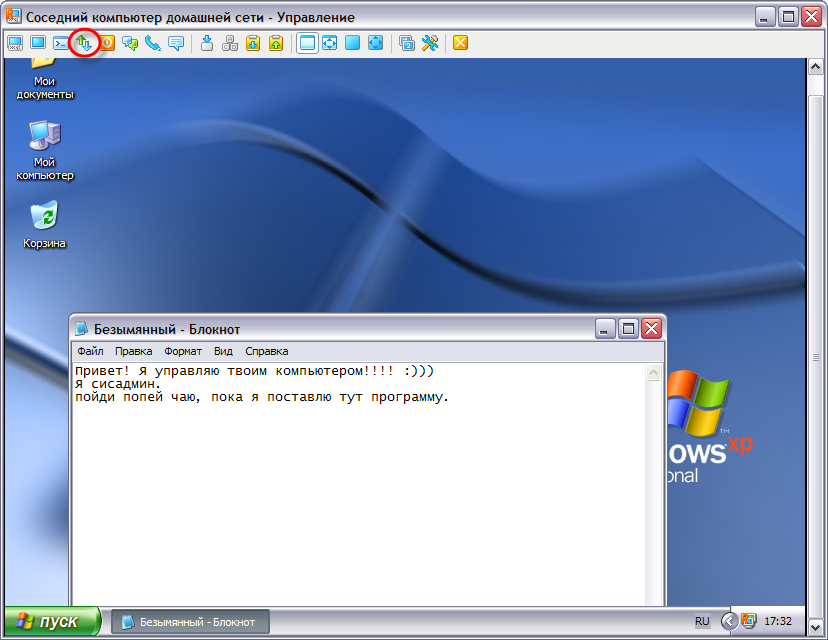Open the terminal console toolbar icon
This screenshot has width=828, height=640.
pyautogui.click(x=61, y=43)
